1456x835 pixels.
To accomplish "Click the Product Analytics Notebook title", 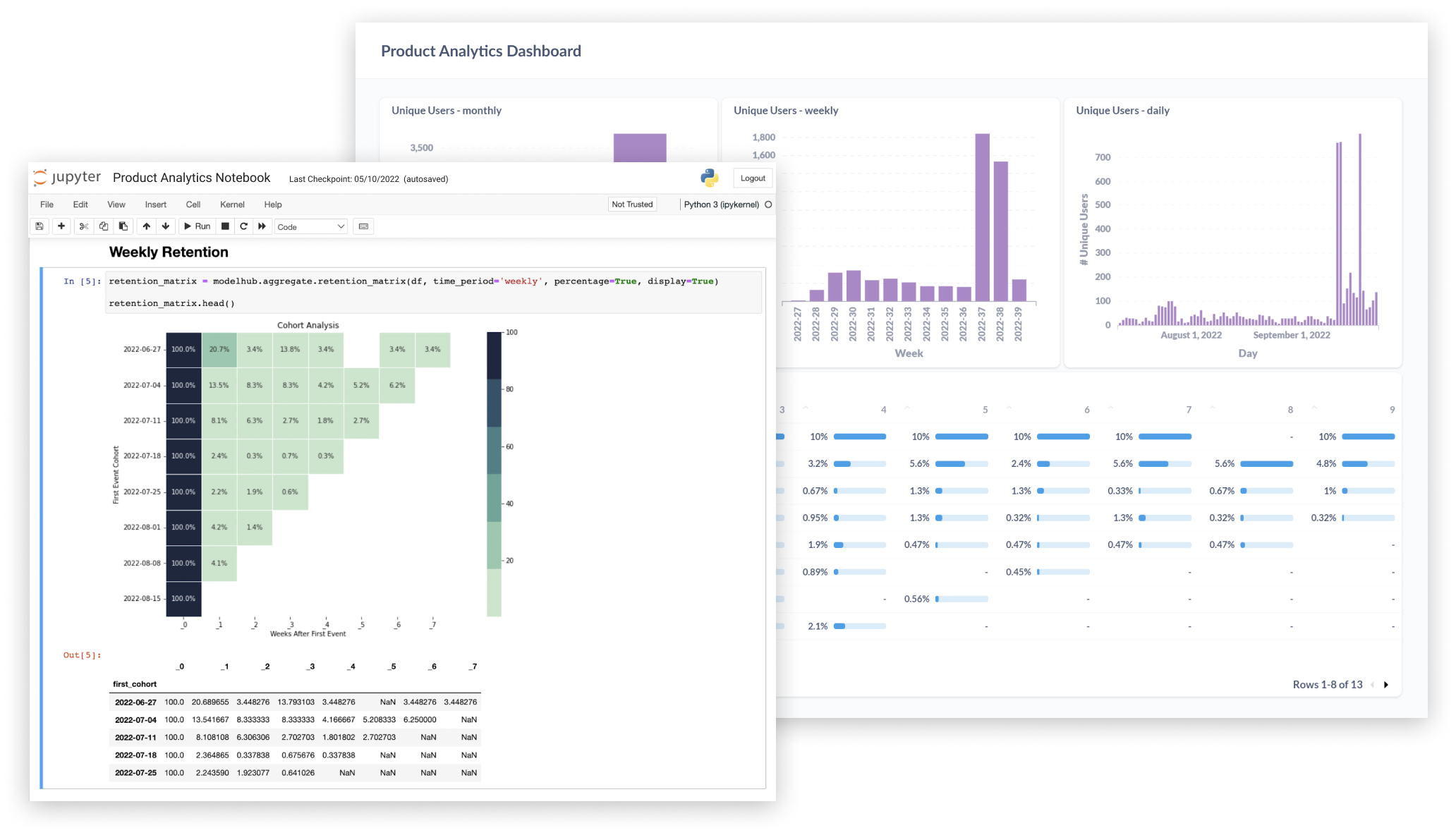I will (x=191, y=178).
